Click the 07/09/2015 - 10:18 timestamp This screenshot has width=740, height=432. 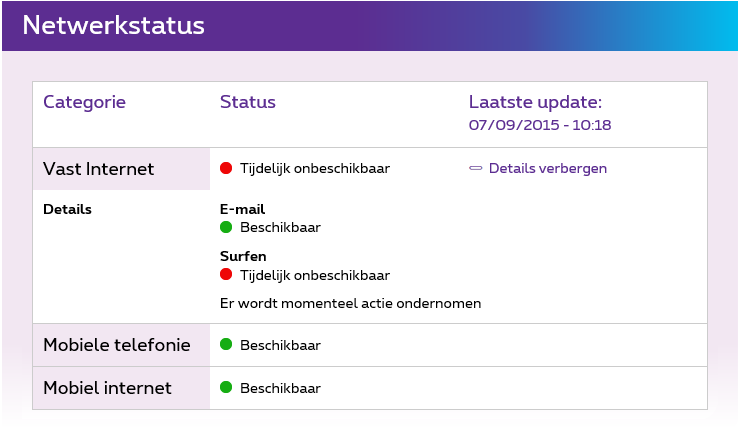click(x=540, y=126)
